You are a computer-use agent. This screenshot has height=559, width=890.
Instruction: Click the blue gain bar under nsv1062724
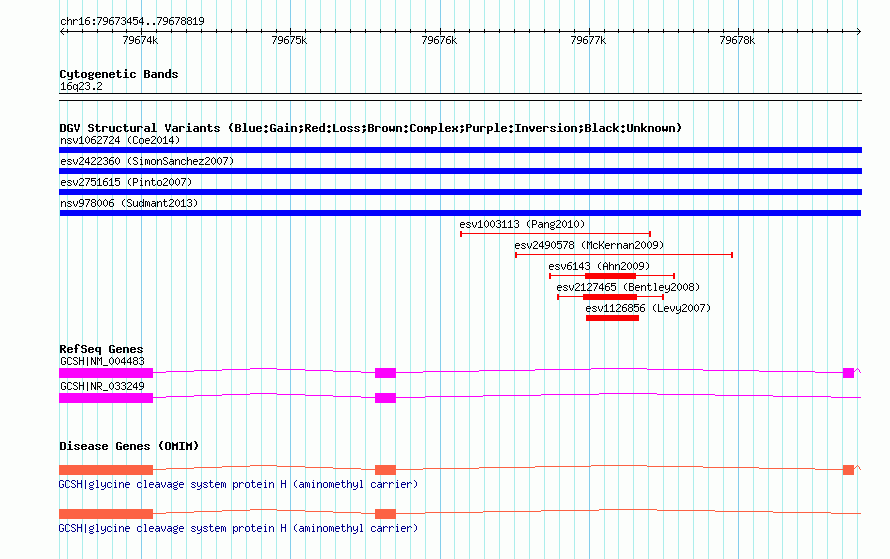click(x=460, y=150)
